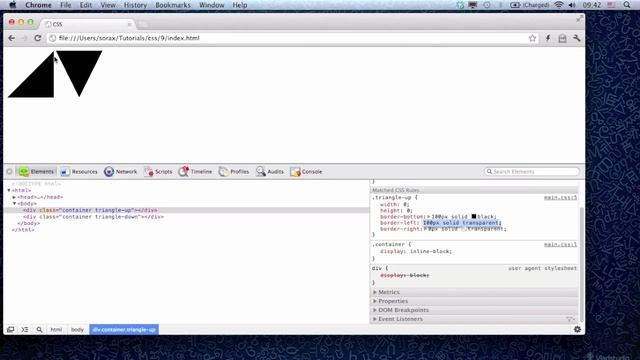Screen dimensions: 640x360
Task: Select the closing body tag line
Action: pos(29,223)
